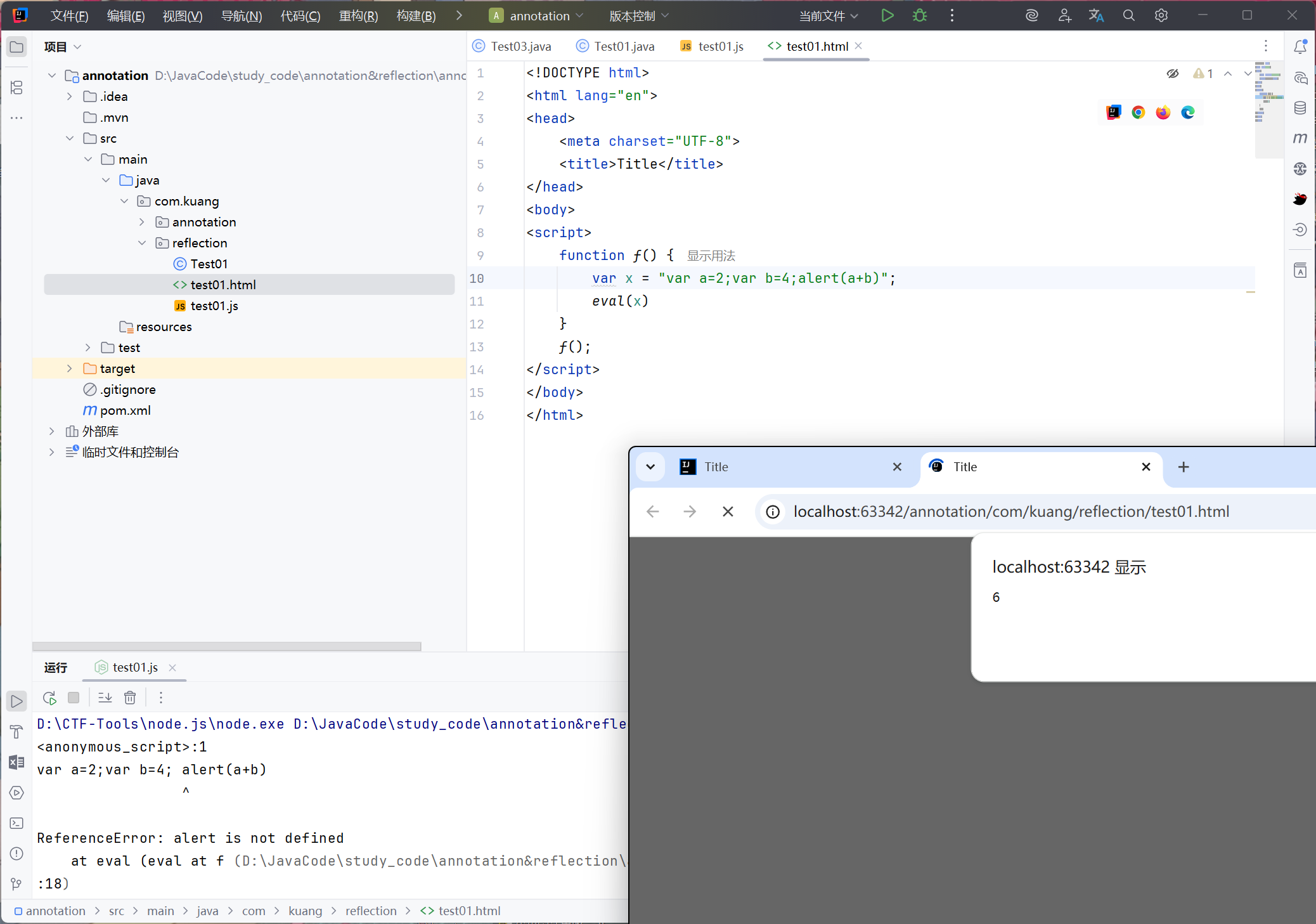Open the 当前文件 run configuration dropdown
The width and height of the screenshot is (1316, 924).
point(828,16)
